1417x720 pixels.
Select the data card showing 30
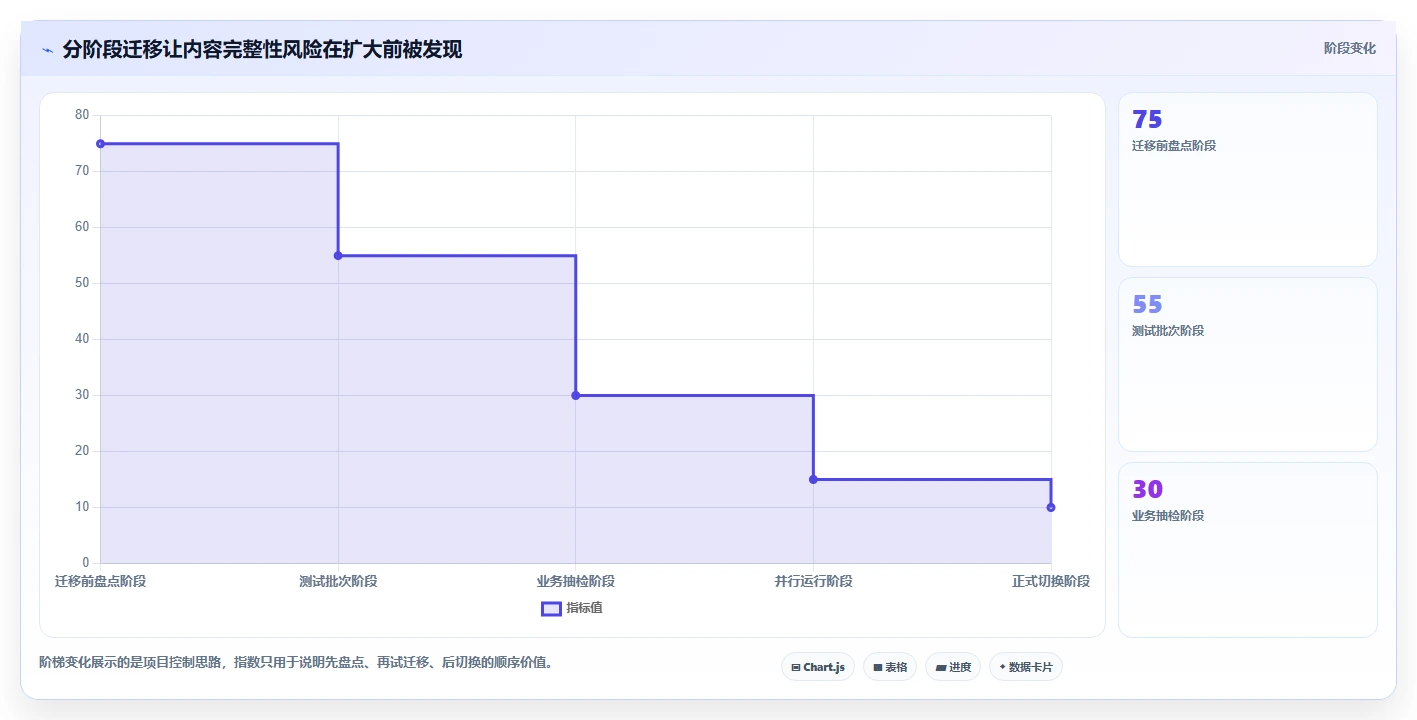1247,549
